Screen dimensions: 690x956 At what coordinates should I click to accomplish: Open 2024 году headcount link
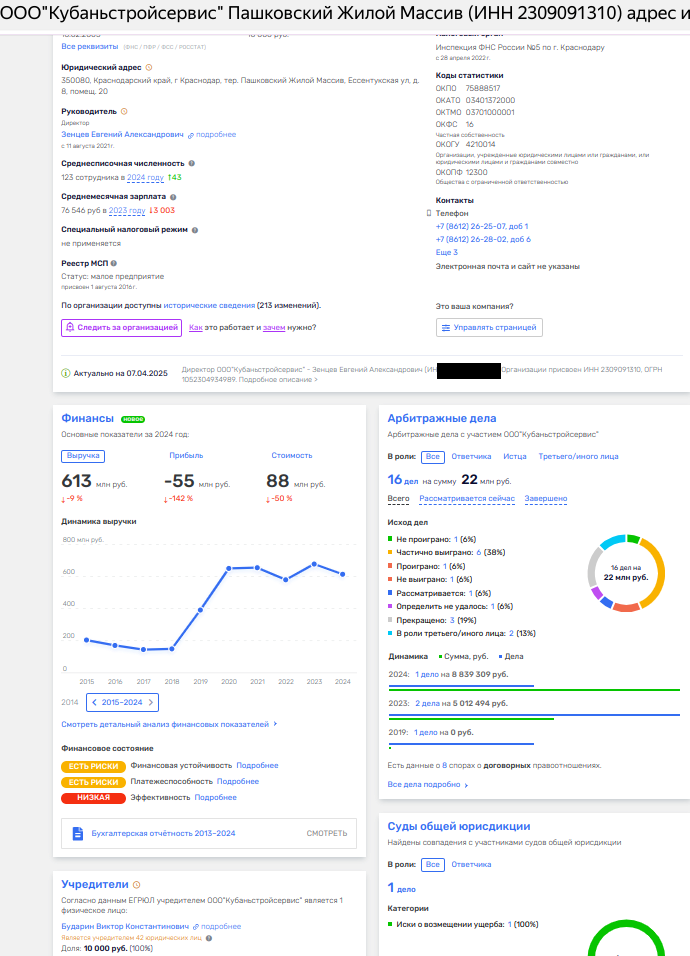point(146,178)
